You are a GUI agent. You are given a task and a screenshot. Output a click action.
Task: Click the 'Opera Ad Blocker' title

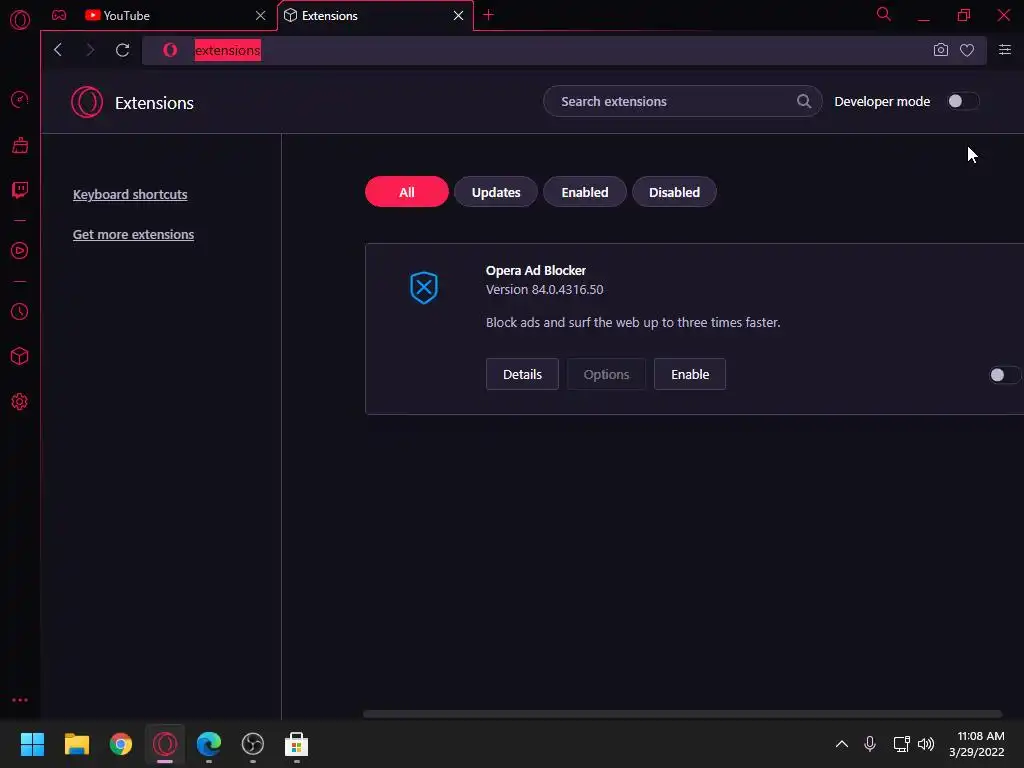coord(536,270)
